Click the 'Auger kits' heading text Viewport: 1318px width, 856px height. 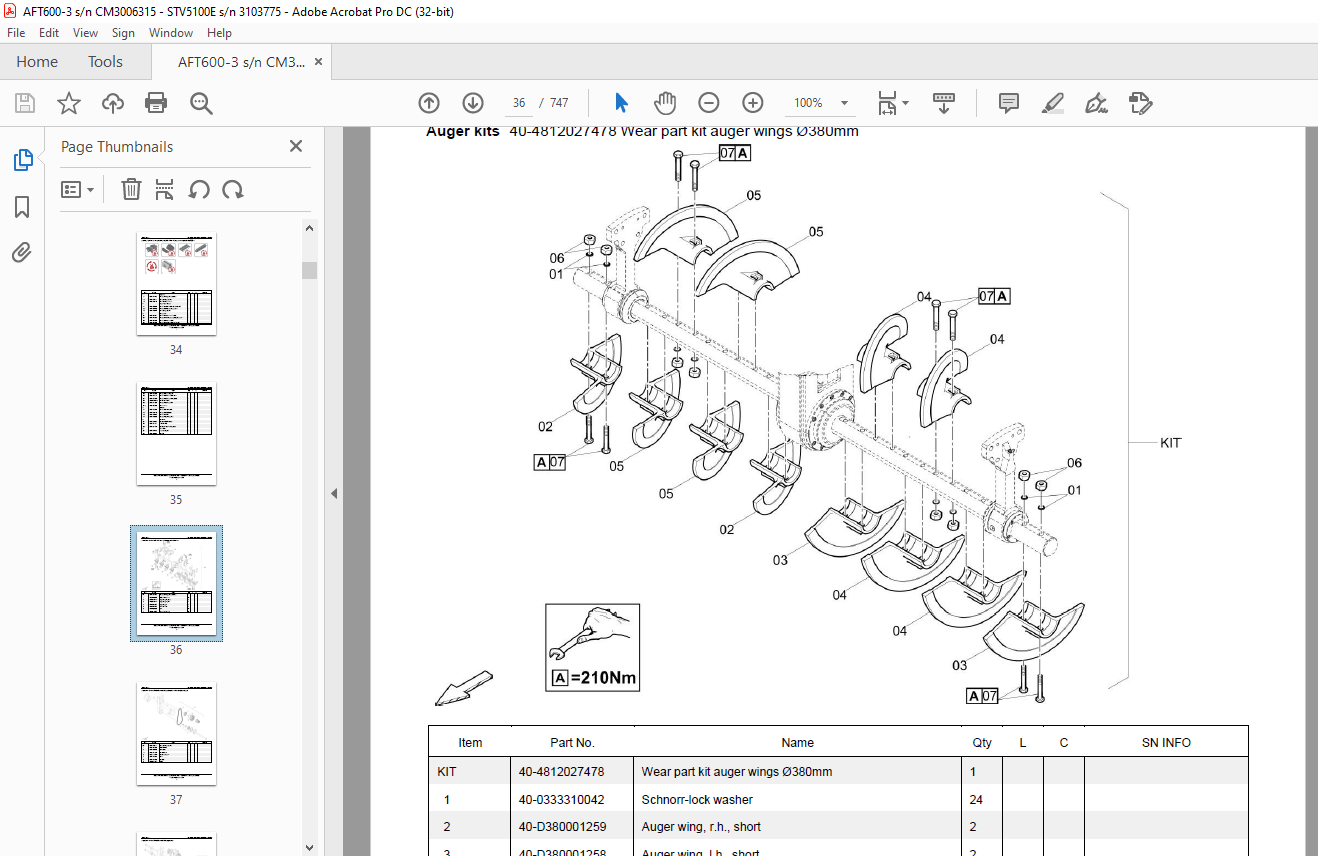[x=462, y=131]
